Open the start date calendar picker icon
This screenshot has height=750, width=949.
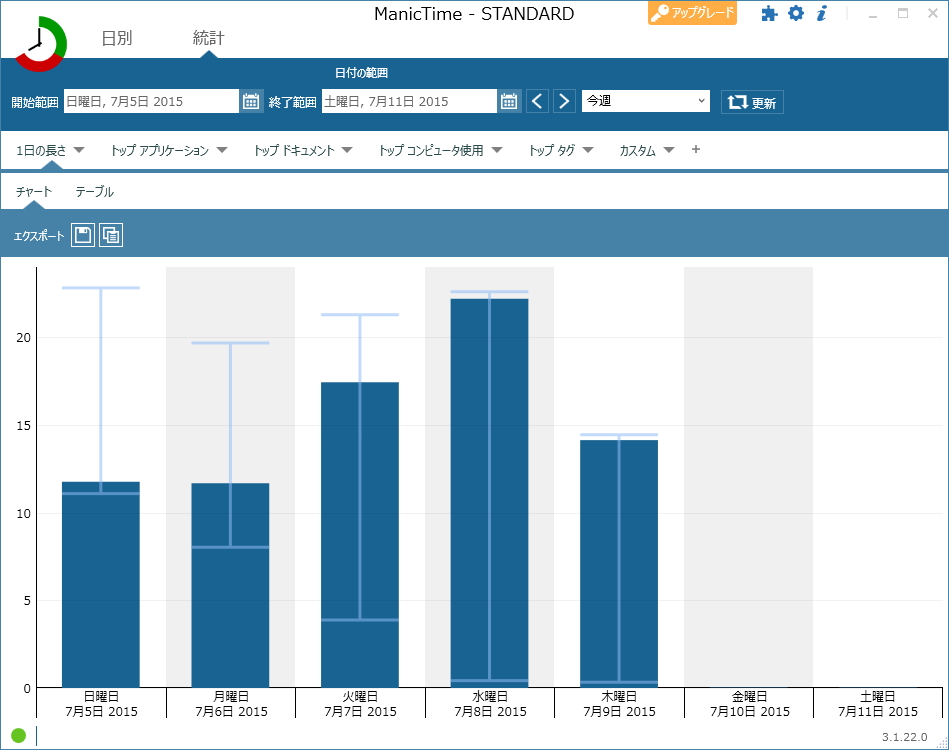point(251,100)
